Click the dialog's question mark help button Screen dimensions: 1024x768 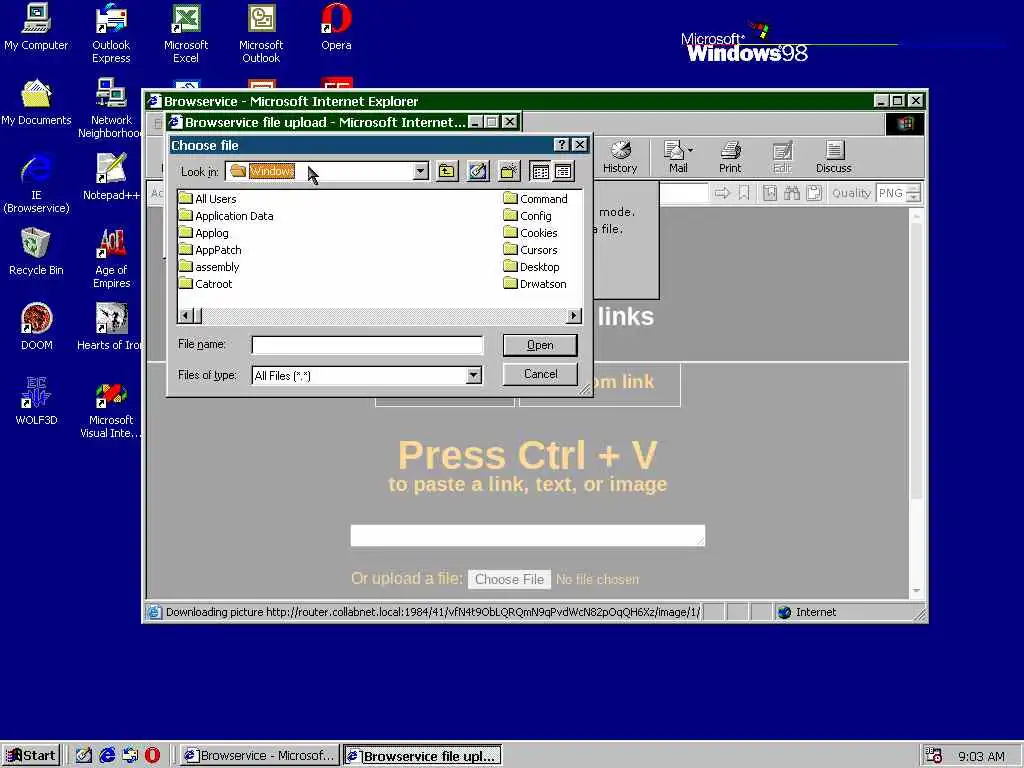[561, 145]
